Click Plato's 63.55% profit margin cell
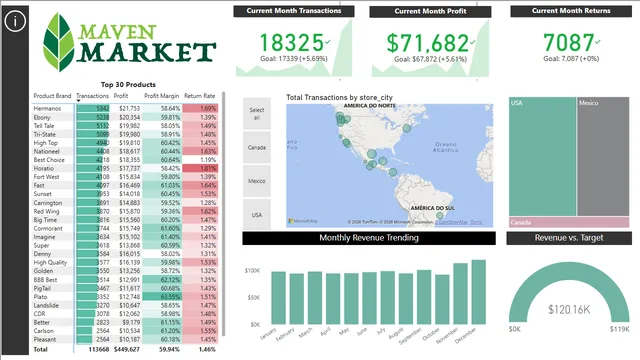This screenshot has width=640, height=360. [x=161, y=297]
